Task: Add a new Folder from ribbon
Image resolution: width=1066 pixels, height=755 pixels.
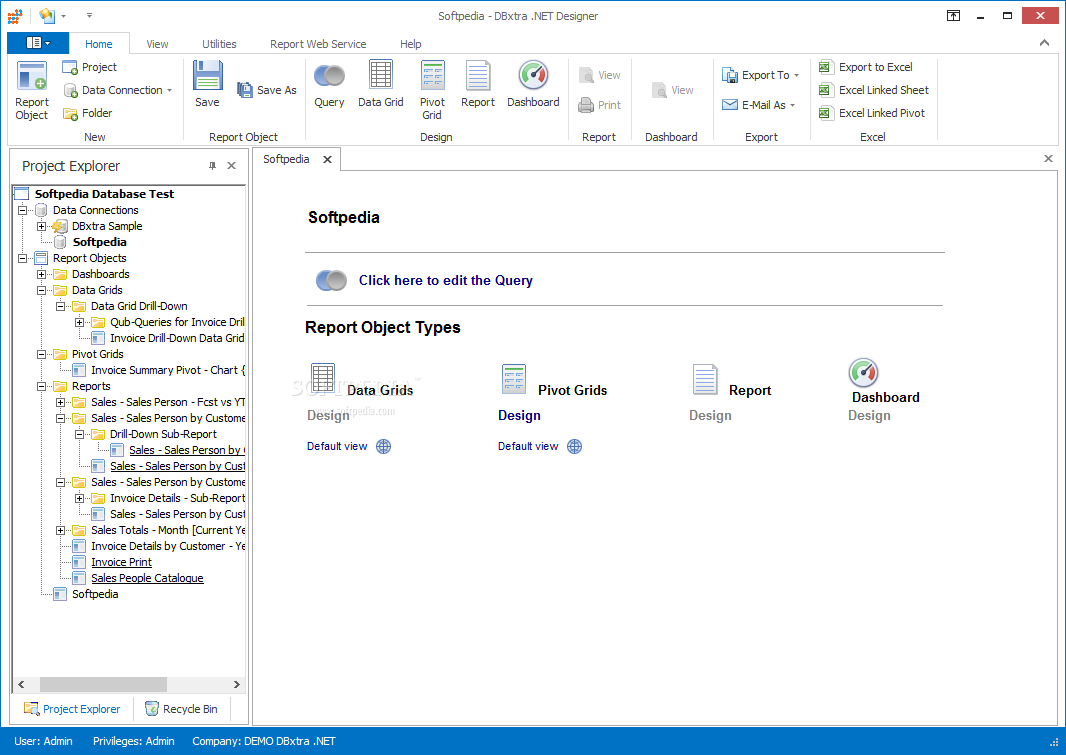Action: 88,113
